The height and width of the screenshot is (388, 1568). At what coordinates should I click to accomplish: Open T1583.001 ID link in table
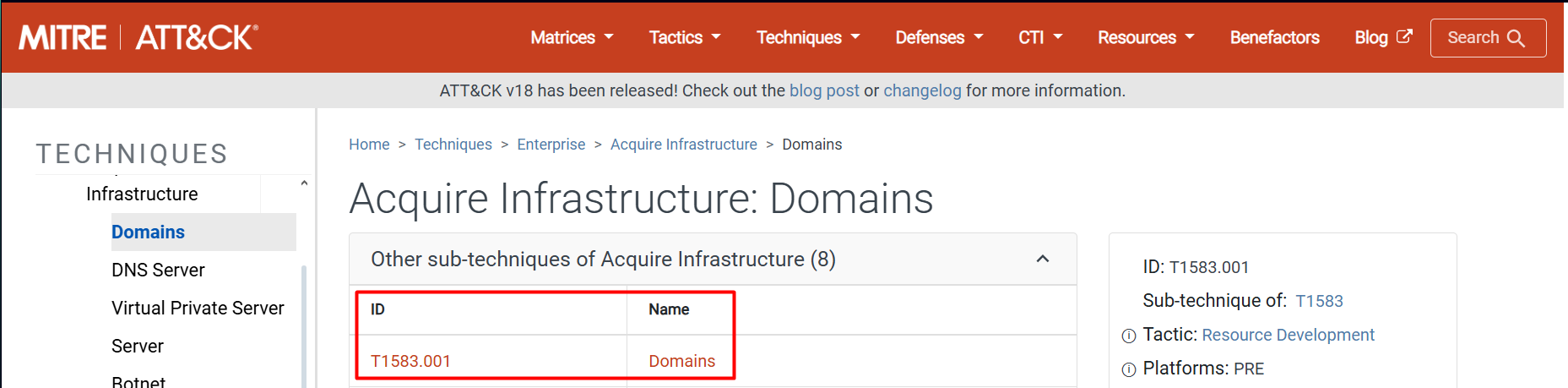[410, 361]
